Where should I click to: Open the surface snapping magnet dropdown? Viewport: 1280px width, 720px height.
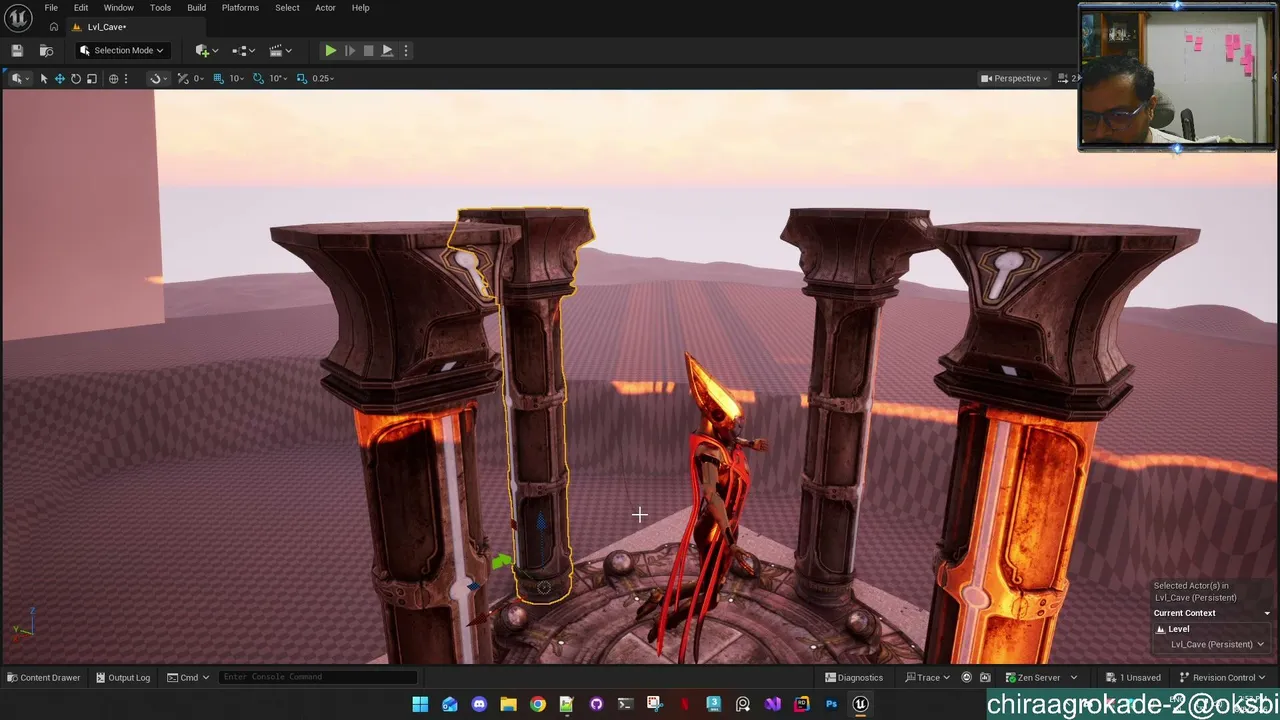click(156, 78)
